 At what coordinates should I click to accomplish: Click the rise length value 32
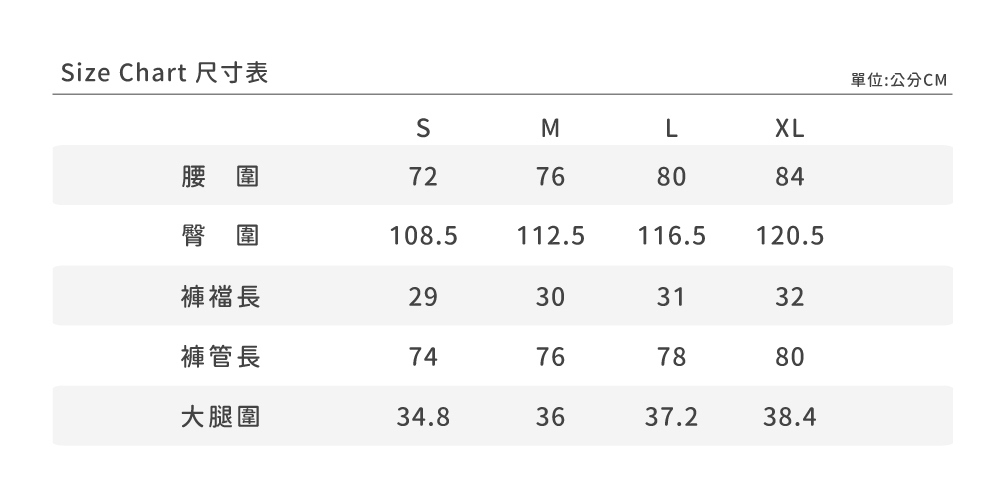click(789, 297)
